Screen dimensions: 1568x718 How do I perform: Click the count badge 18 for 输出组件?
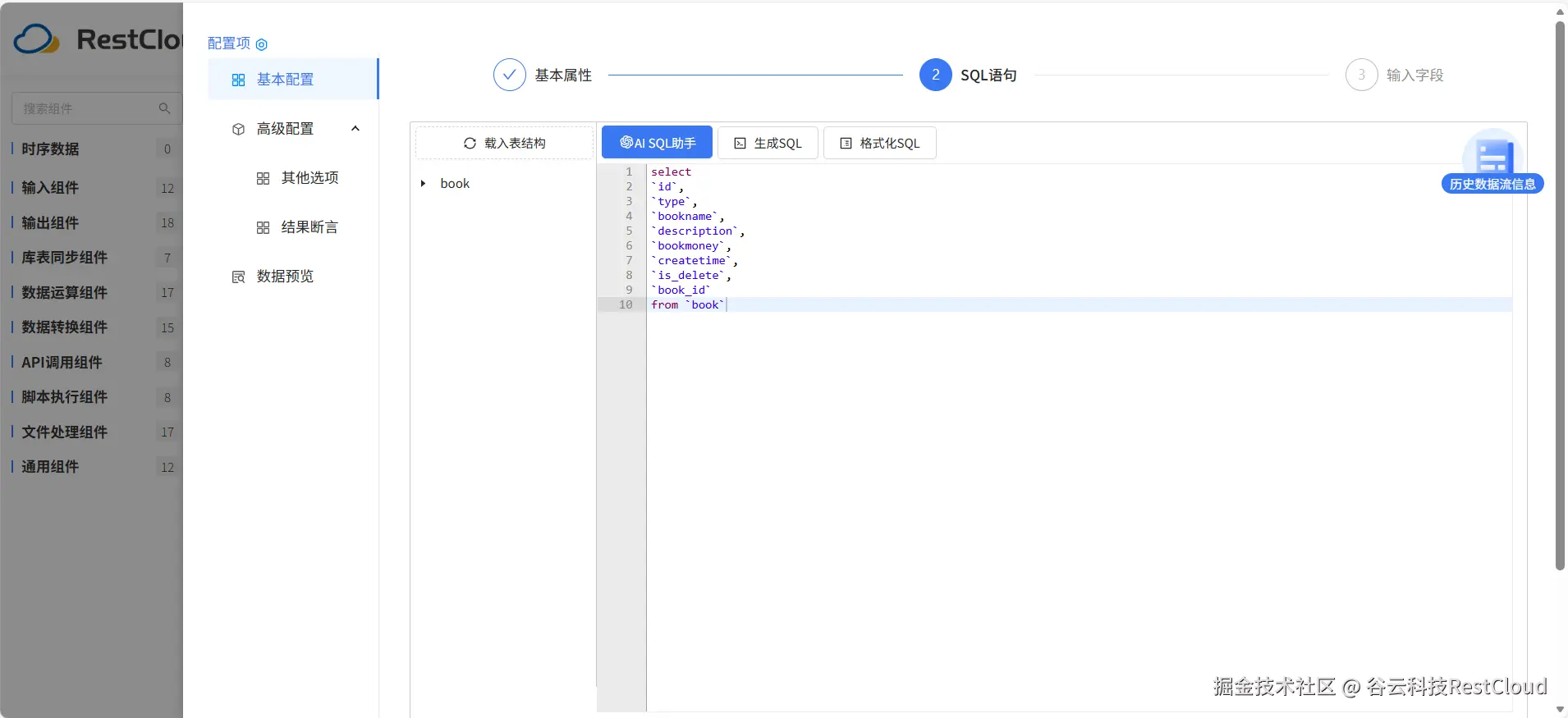pyautogui.click(x=167, y=222)
